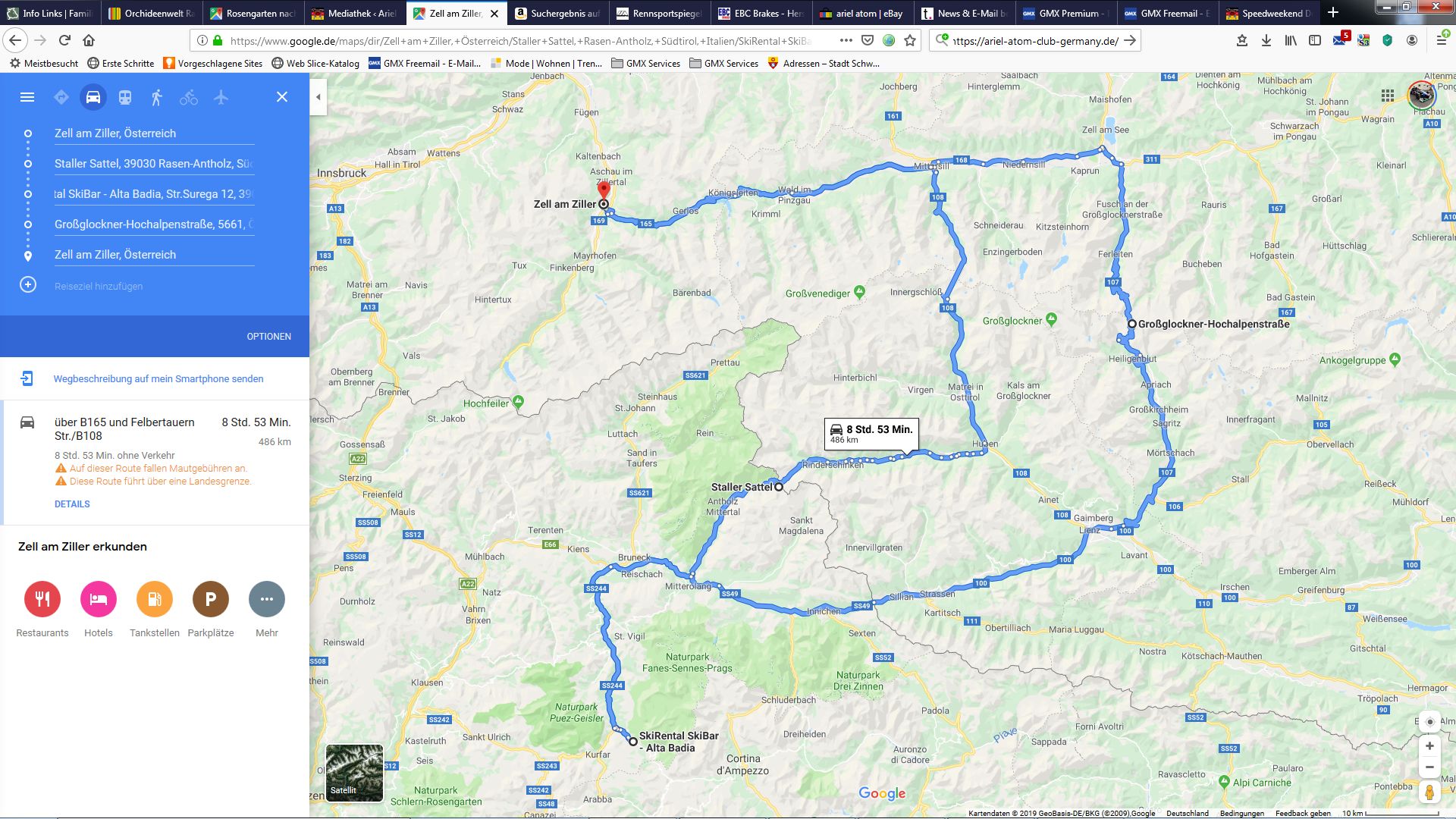Open Web Slice-Katalog bookmark

coord(315,63)
